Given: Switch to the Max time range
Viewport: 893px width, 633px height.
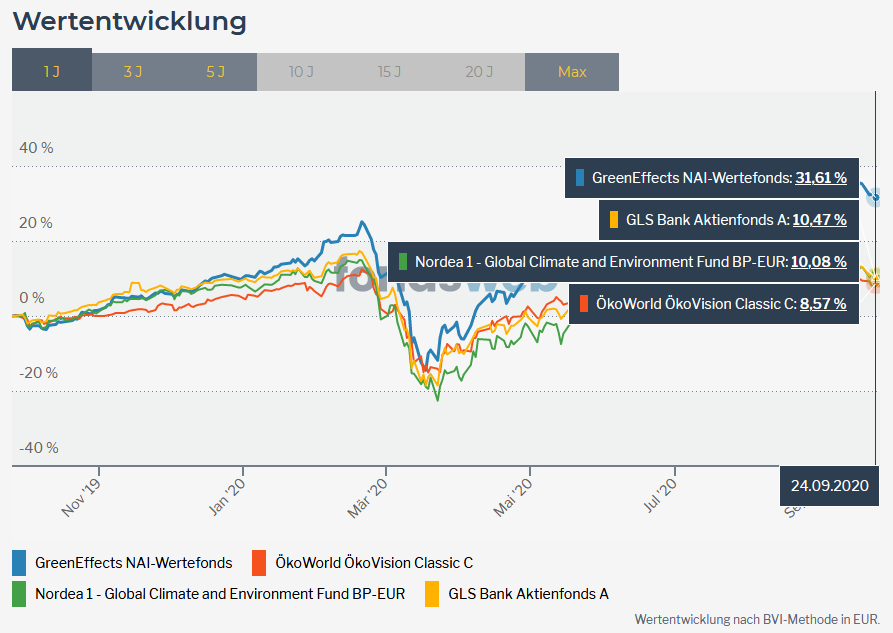Looking at the screenshot, I should coord(571,71).
